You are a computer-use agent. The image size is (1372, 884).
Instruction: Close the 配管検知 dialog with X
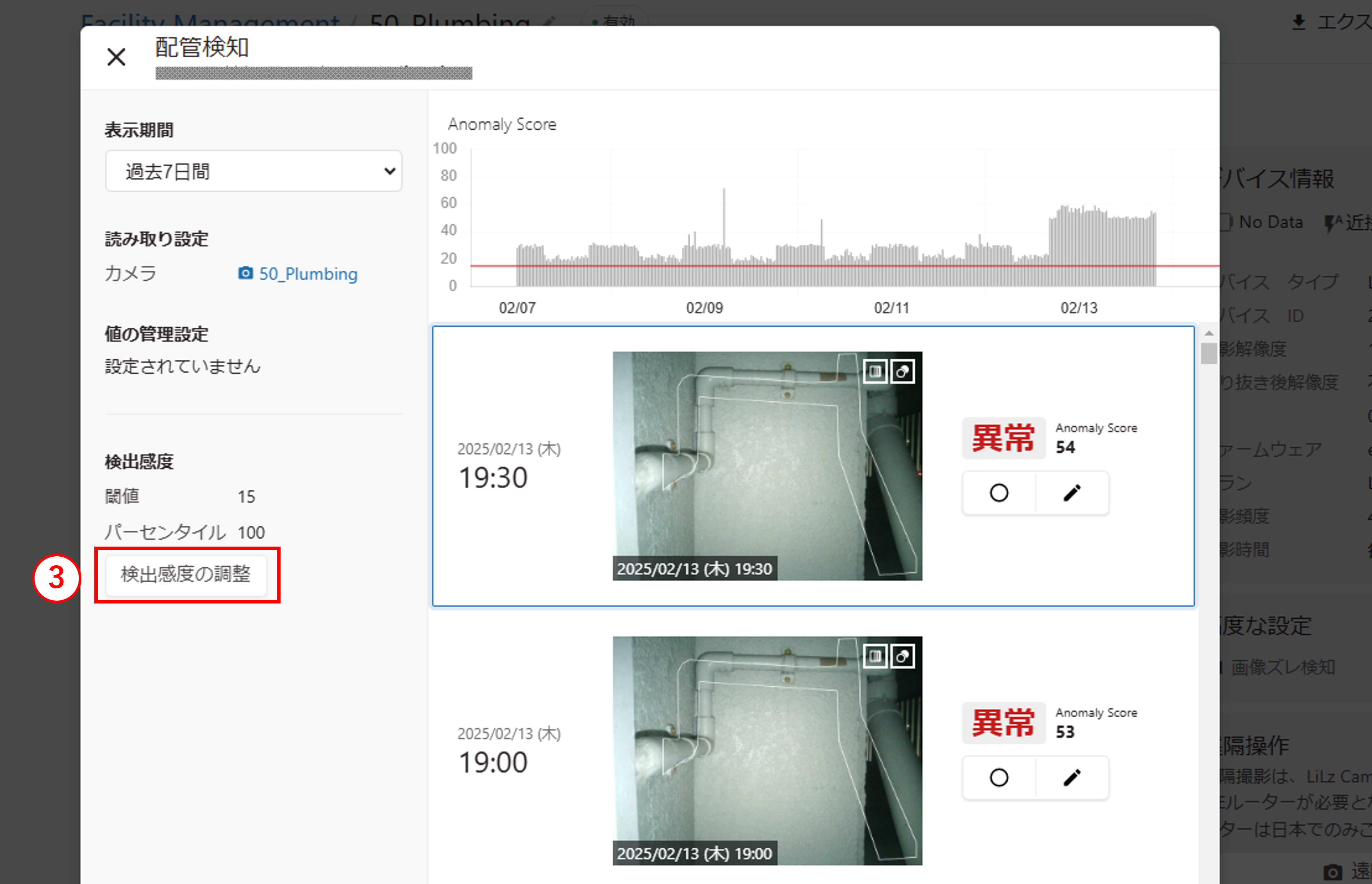click(x=117, y=57)
